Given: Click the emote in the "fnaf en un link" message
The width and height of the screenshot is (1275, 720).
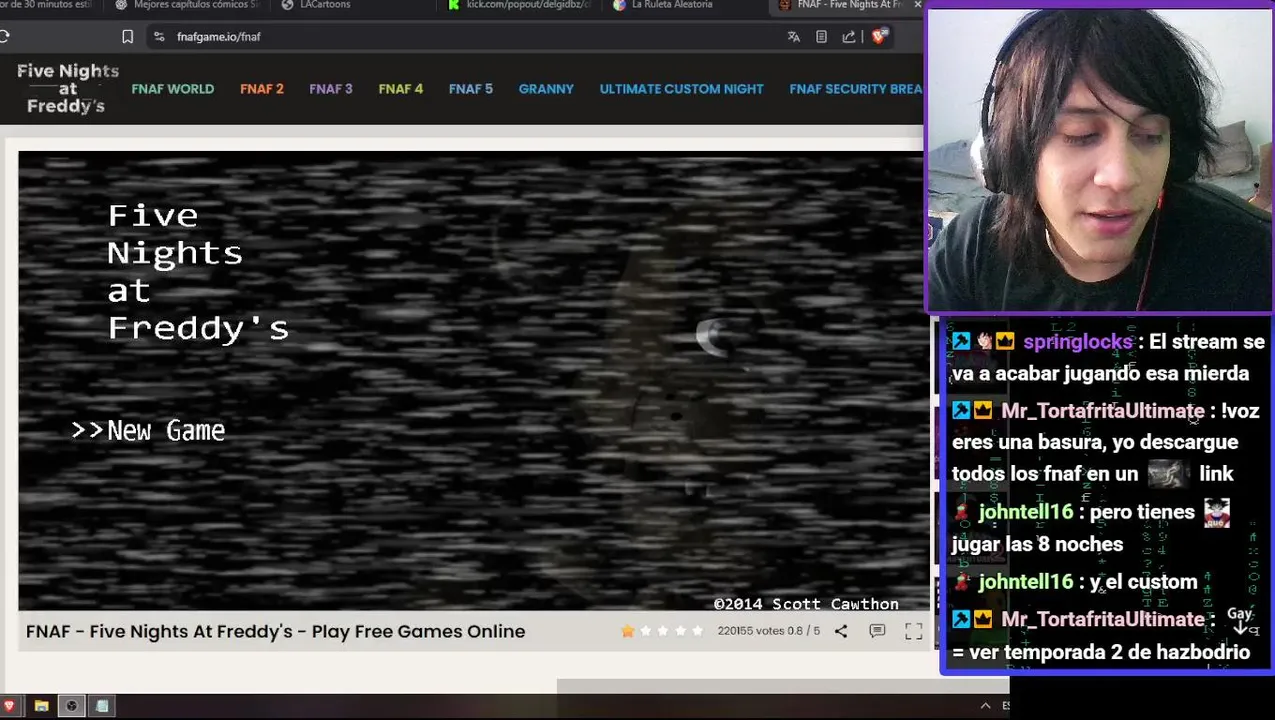Looking at the screenshot, I should [1168, 473].
